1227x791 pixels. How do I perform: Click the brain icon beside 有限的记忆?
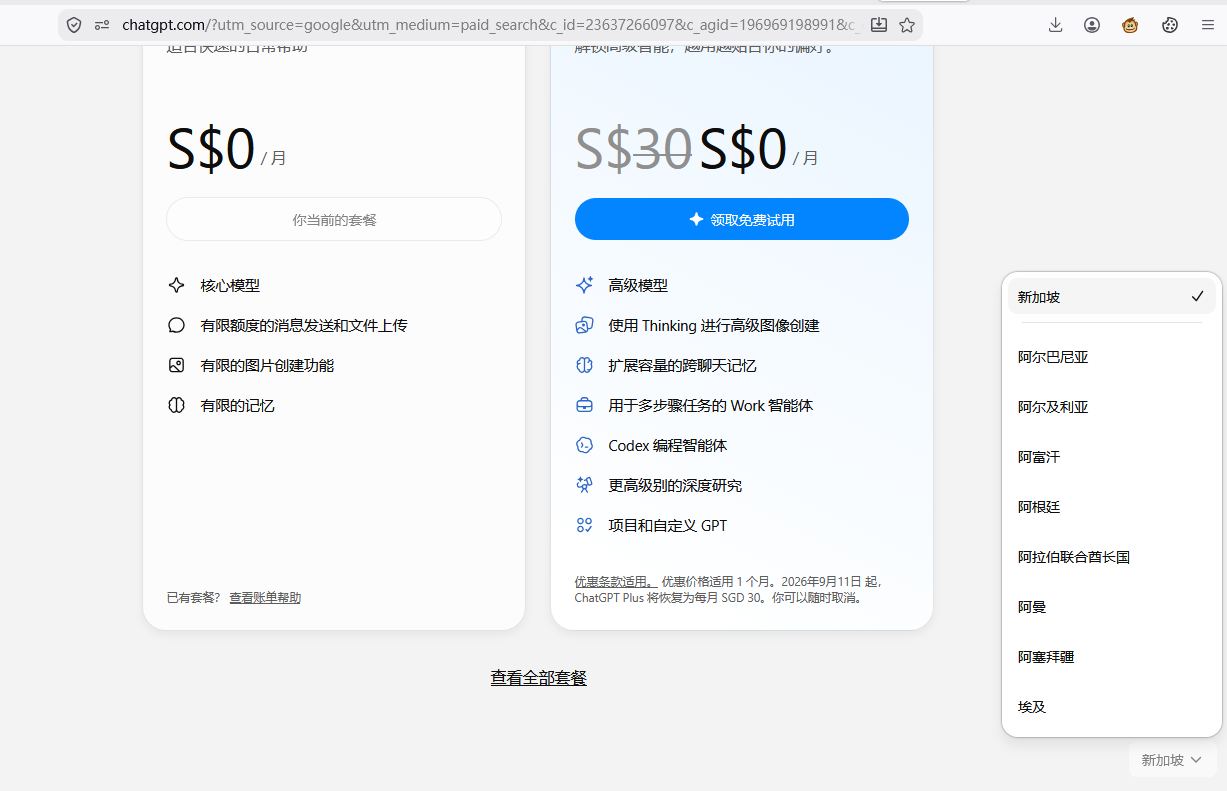pyautogui.click(x=177, y=405)
